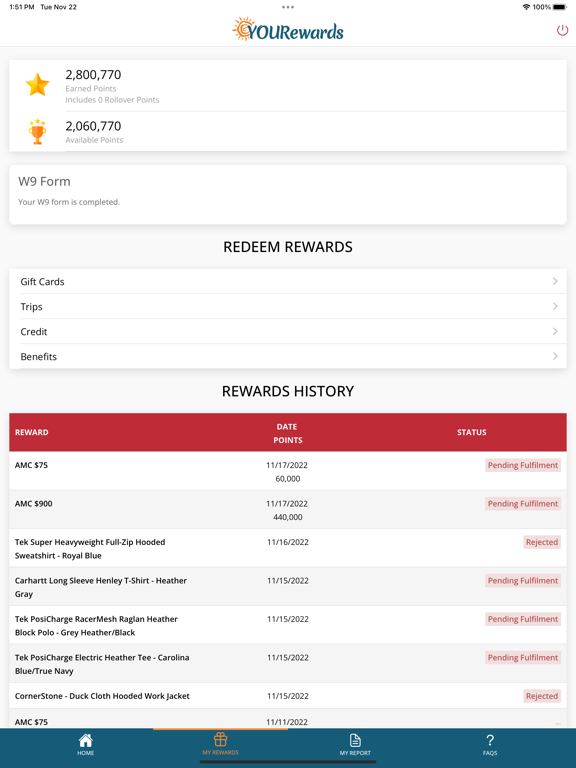
Task: Tap Rejected status for CornerStone Jacket row
Action: click(542, 696)
